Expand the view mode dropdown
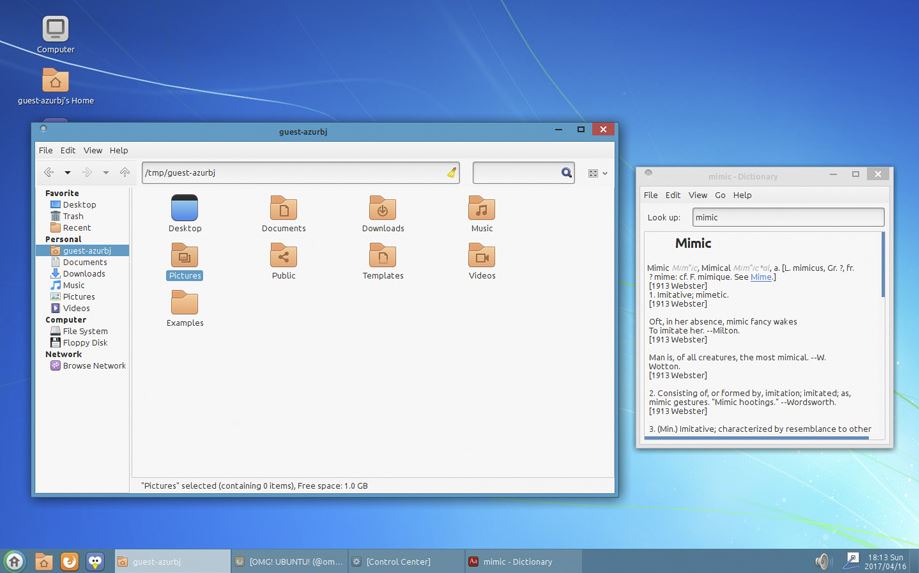Image resolution: width=919 pixels, height=573 pixels. pyautogui.click(x=598, y=173)
